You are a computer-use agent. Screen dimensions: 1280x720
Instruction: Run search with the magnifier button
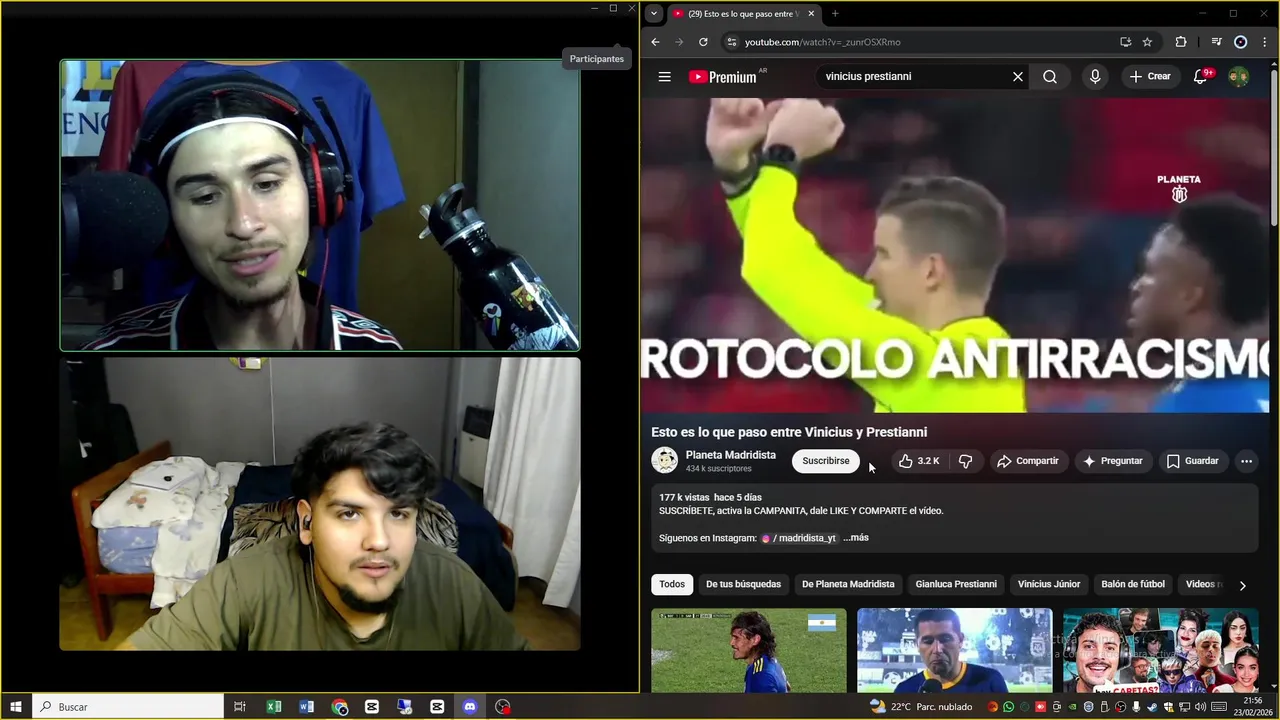(x=1050, y=76)
